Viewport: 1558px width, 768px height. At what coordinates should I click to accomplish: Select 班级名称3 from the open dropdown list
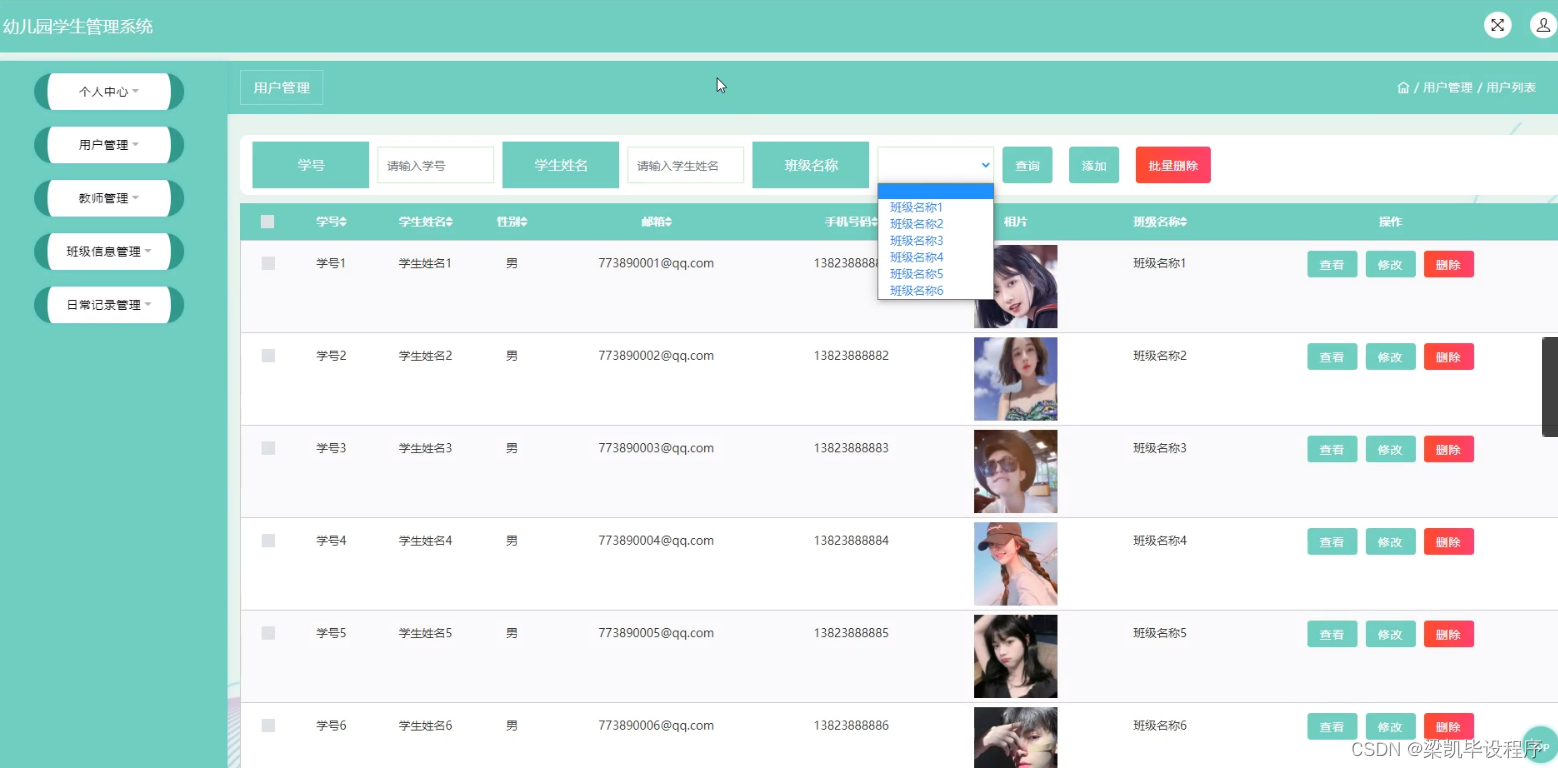[915, 240]
